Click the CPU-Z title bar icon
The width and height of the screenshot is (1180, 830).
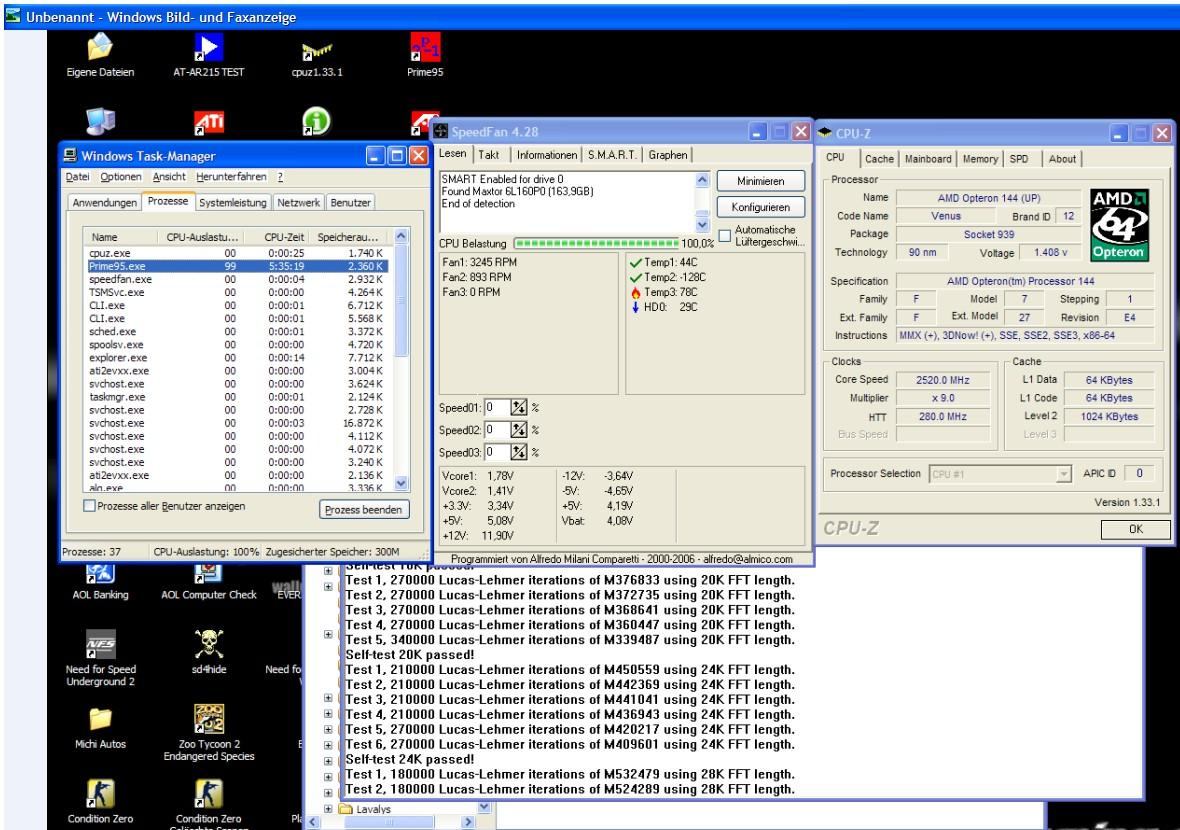(825, 132)
